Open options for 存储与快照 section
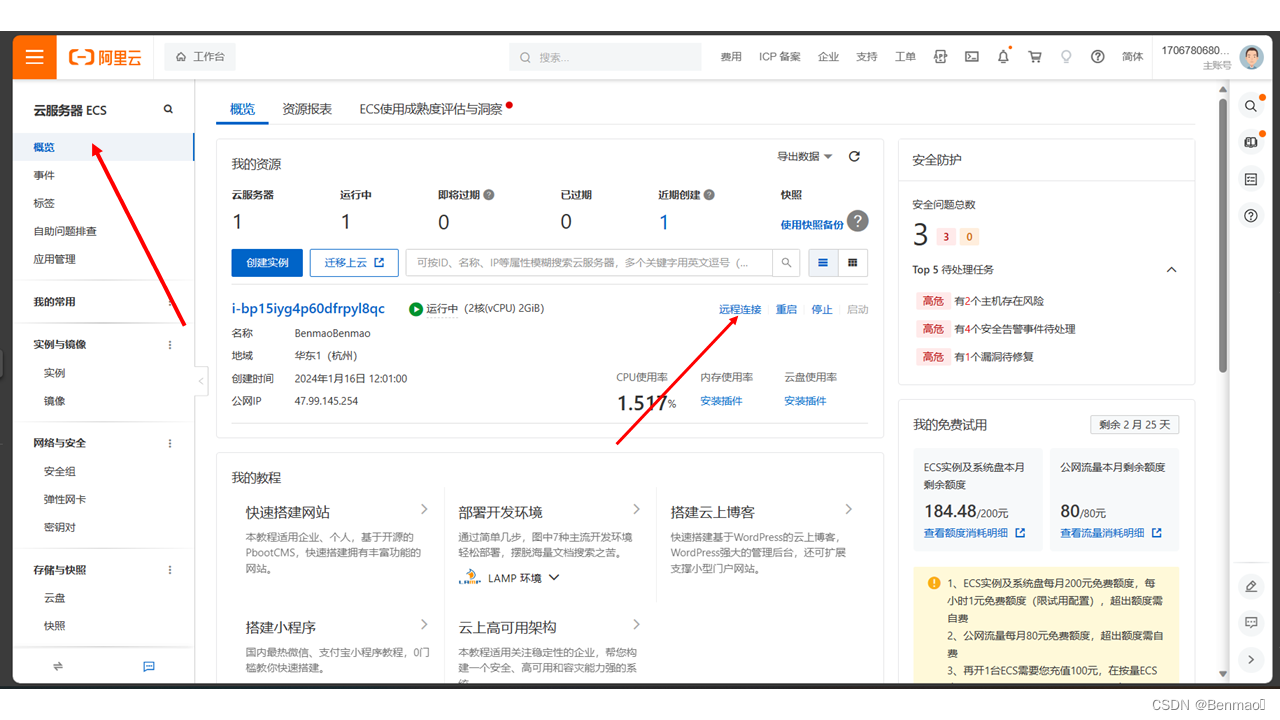Viewport: 1280px width, 720px height. (170, 570)
